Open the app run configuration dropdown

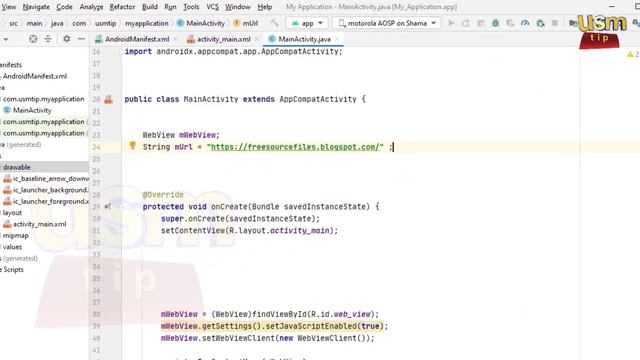pos(307,23)
